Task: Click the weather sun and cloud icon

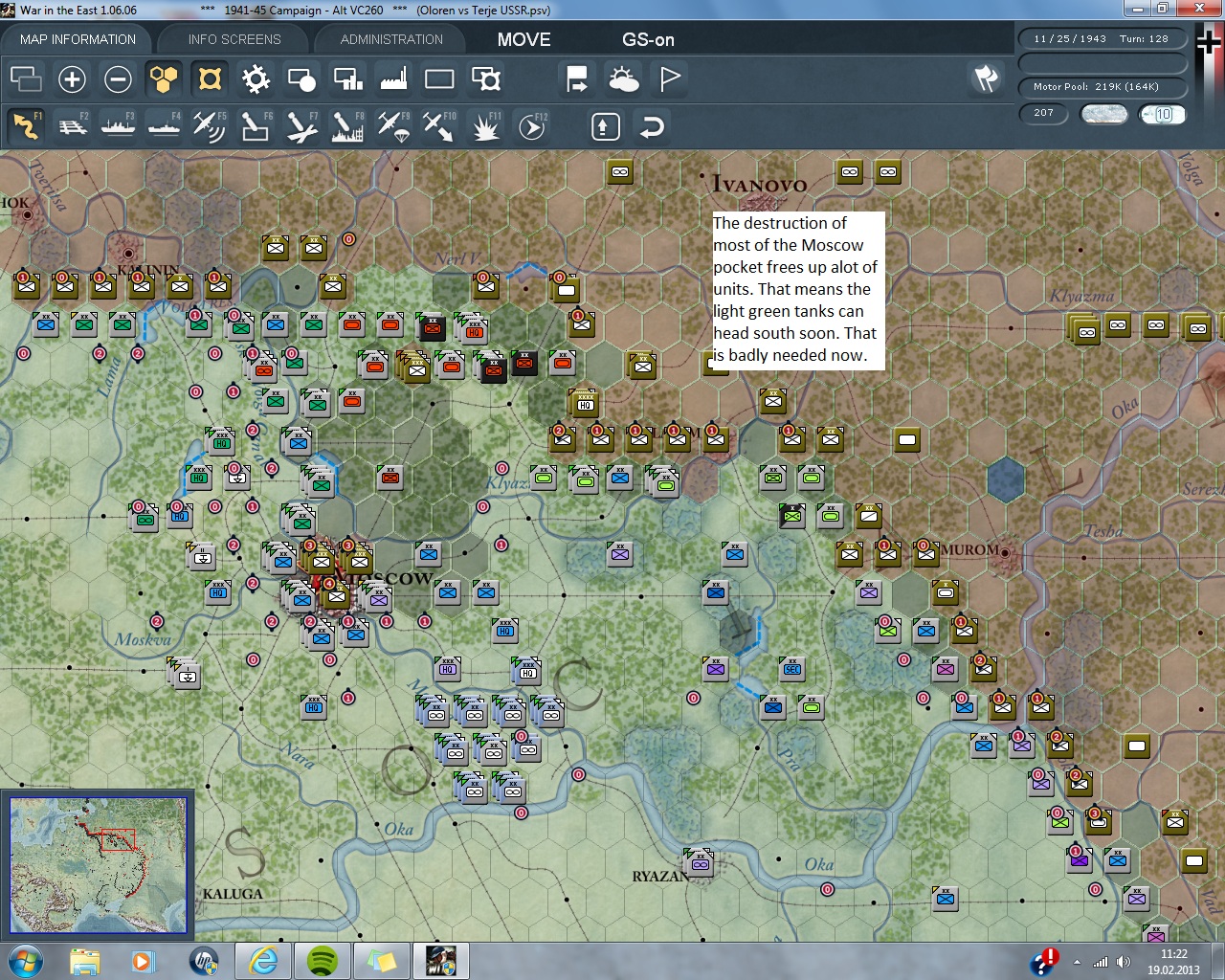Action: (623, 78)
